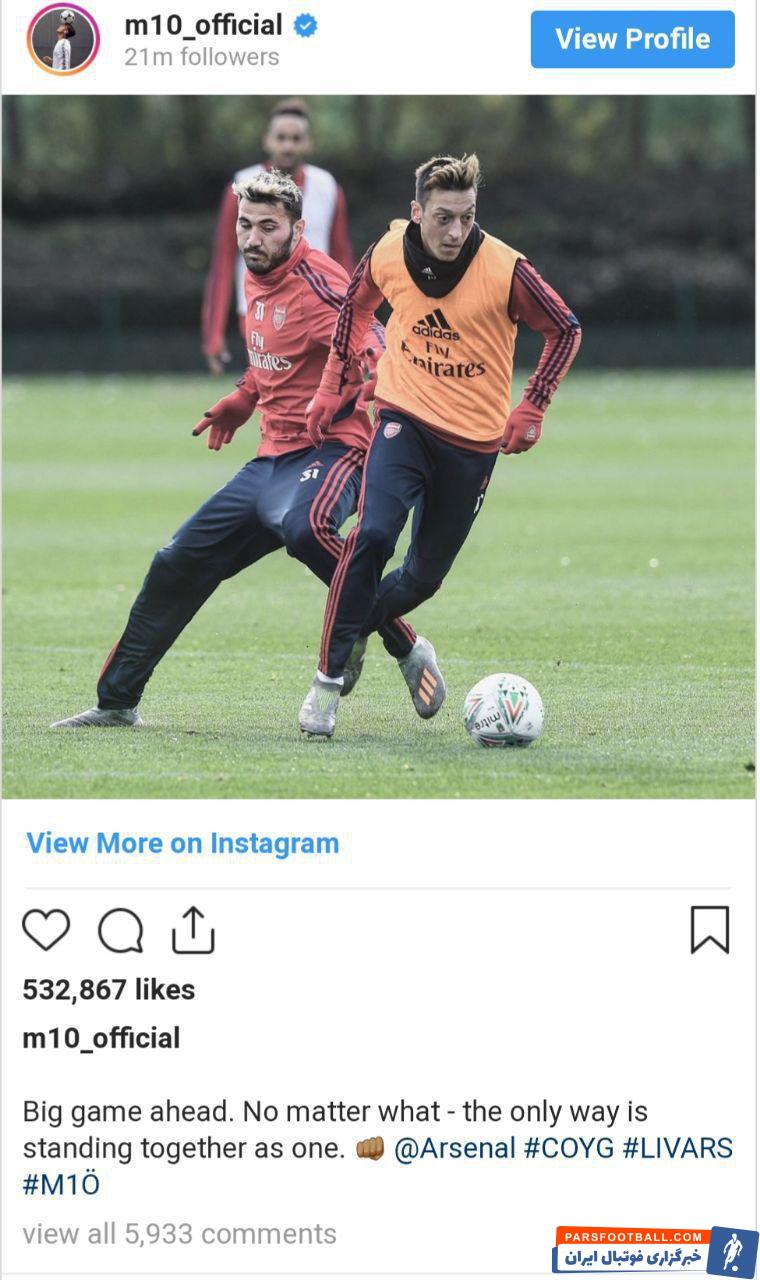Click the Parsfootball.com watermark logo

(x=655, y=1252)
